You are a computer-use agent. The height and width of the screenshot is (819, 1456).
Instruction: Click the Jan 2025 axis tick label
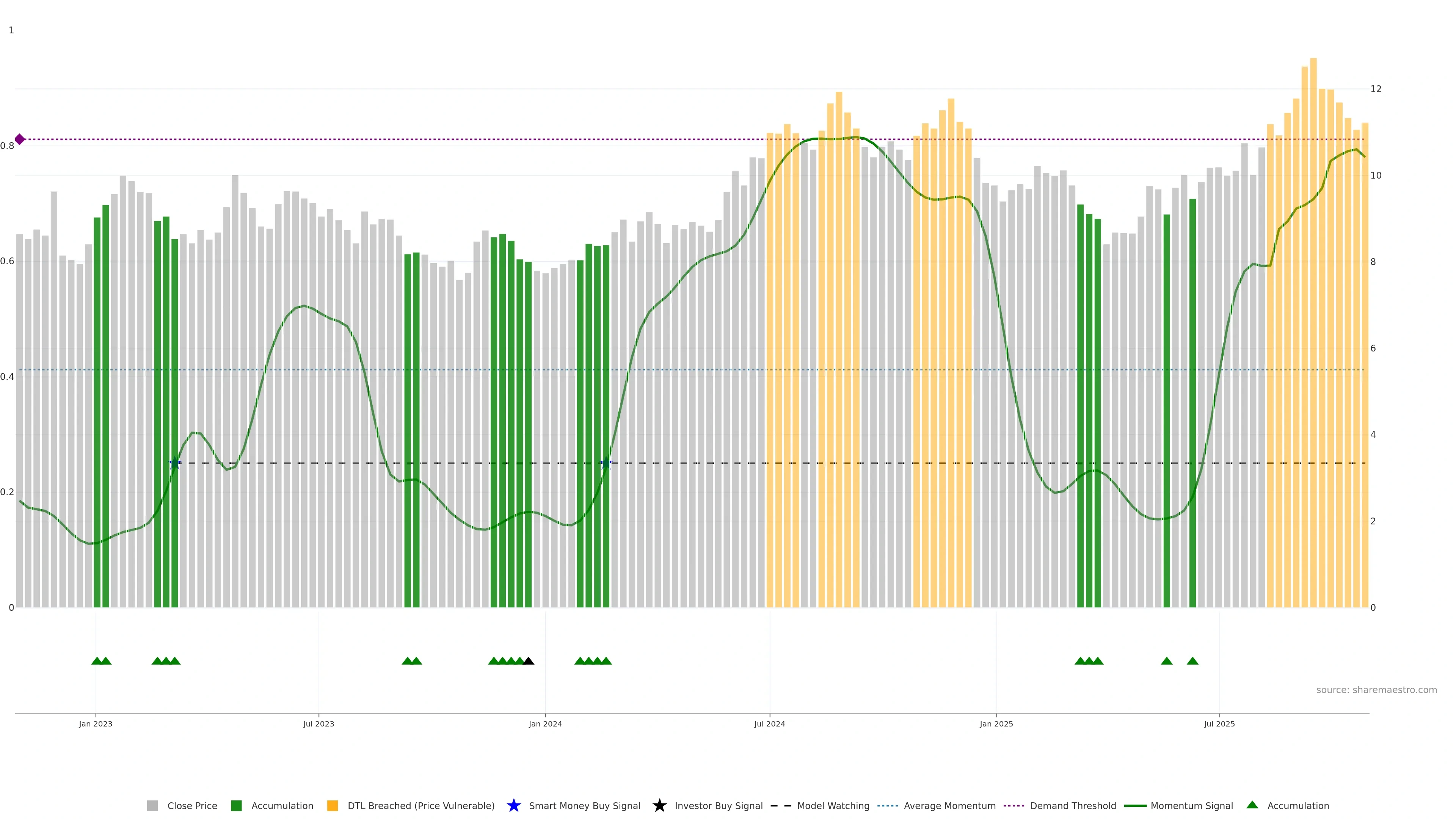point(996,724)
